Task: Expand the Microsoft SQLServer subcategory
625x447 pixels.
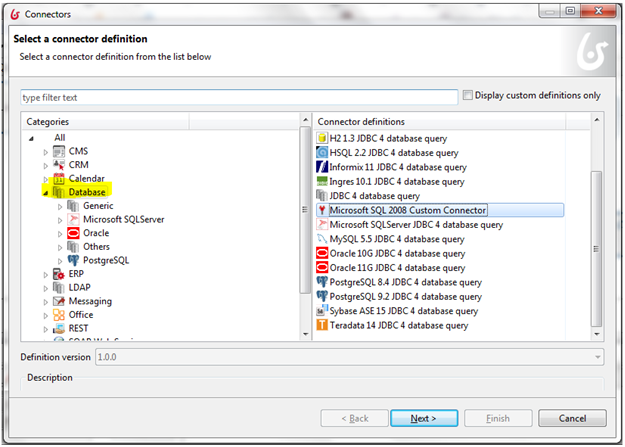Action: coord(60,221)
